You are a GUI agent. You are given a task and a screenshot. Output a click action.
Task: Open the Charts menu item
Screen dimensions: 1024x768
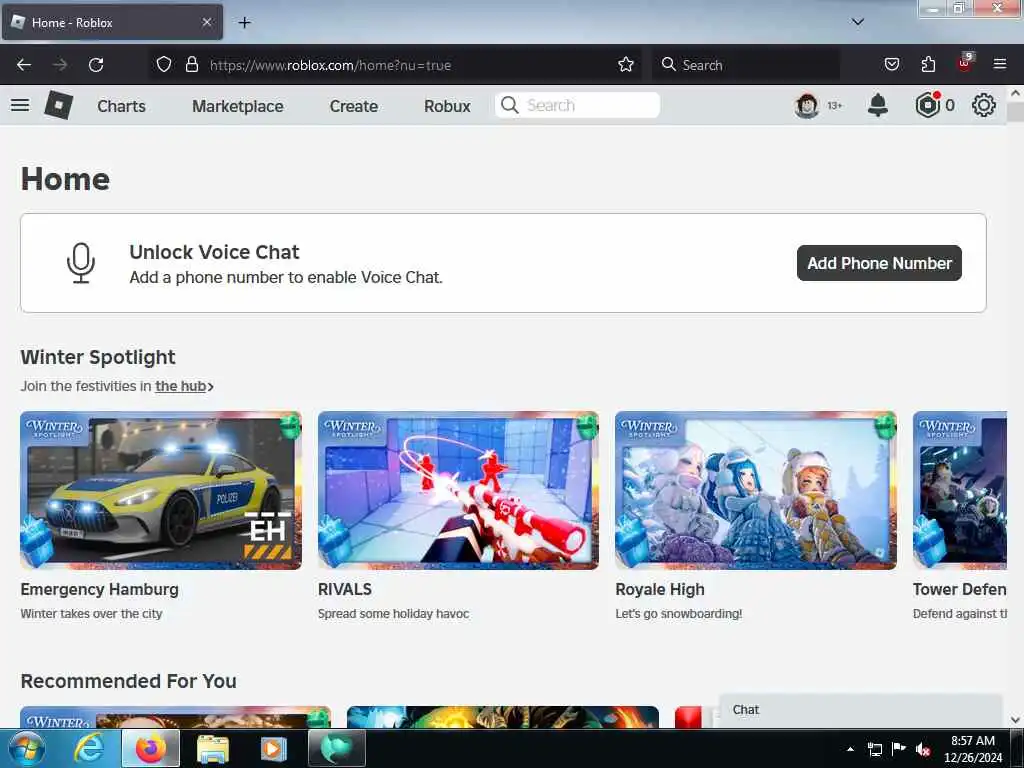[x=121, y=106]
